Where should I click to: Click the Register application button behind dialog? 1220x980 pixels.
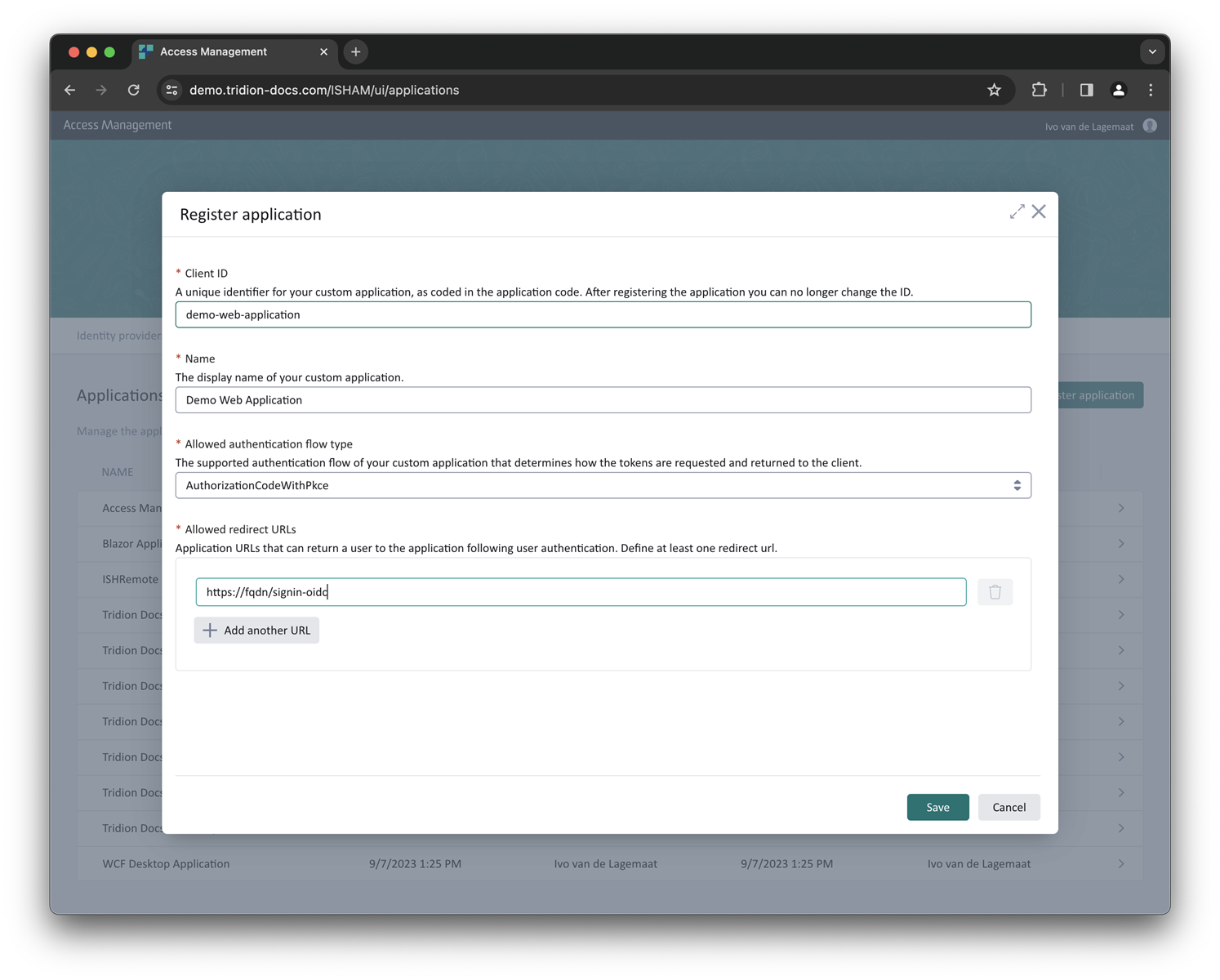tap(1101, 395)
